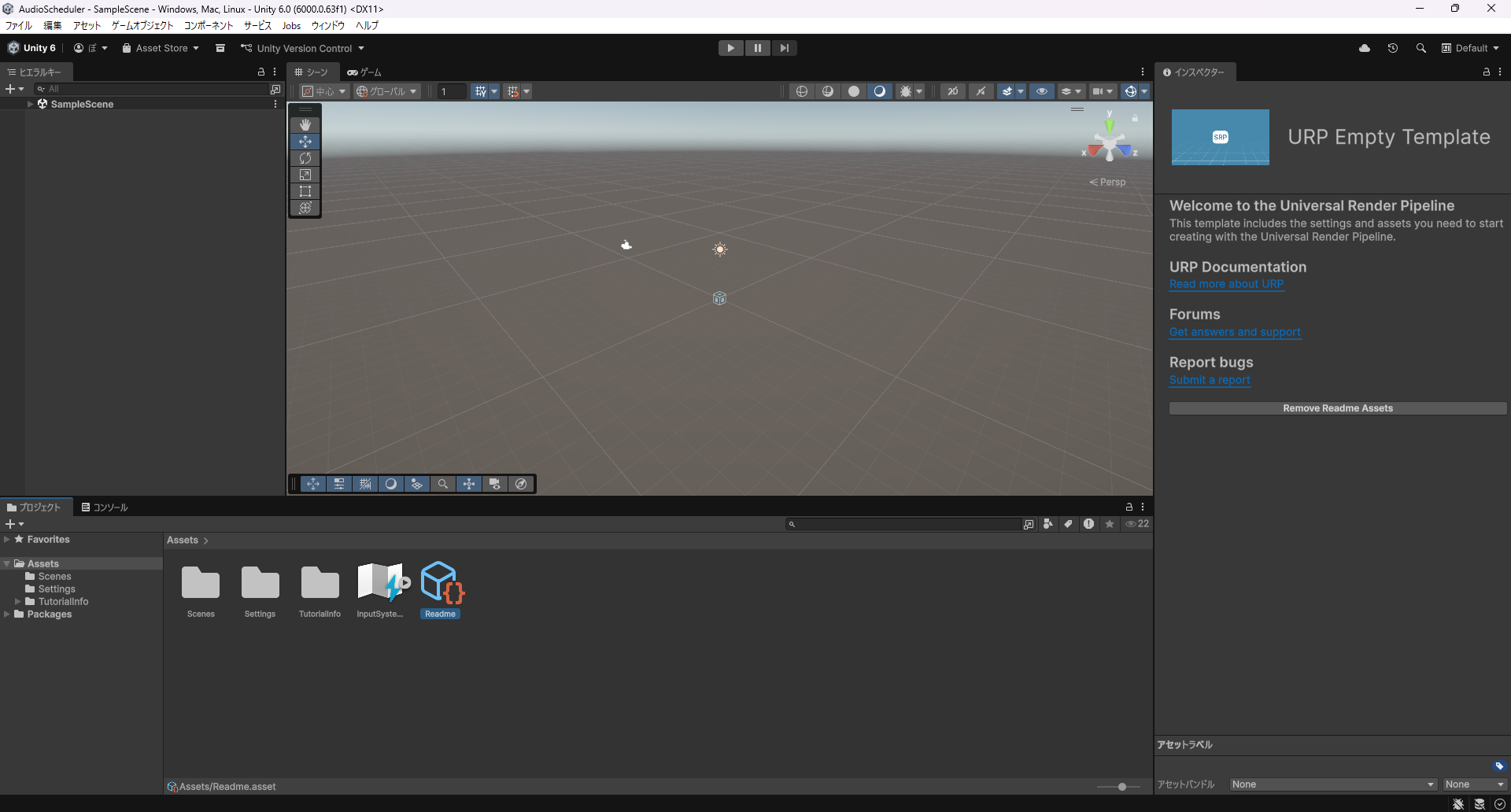Toggle scene lighting button

click(x=981, y=91)
